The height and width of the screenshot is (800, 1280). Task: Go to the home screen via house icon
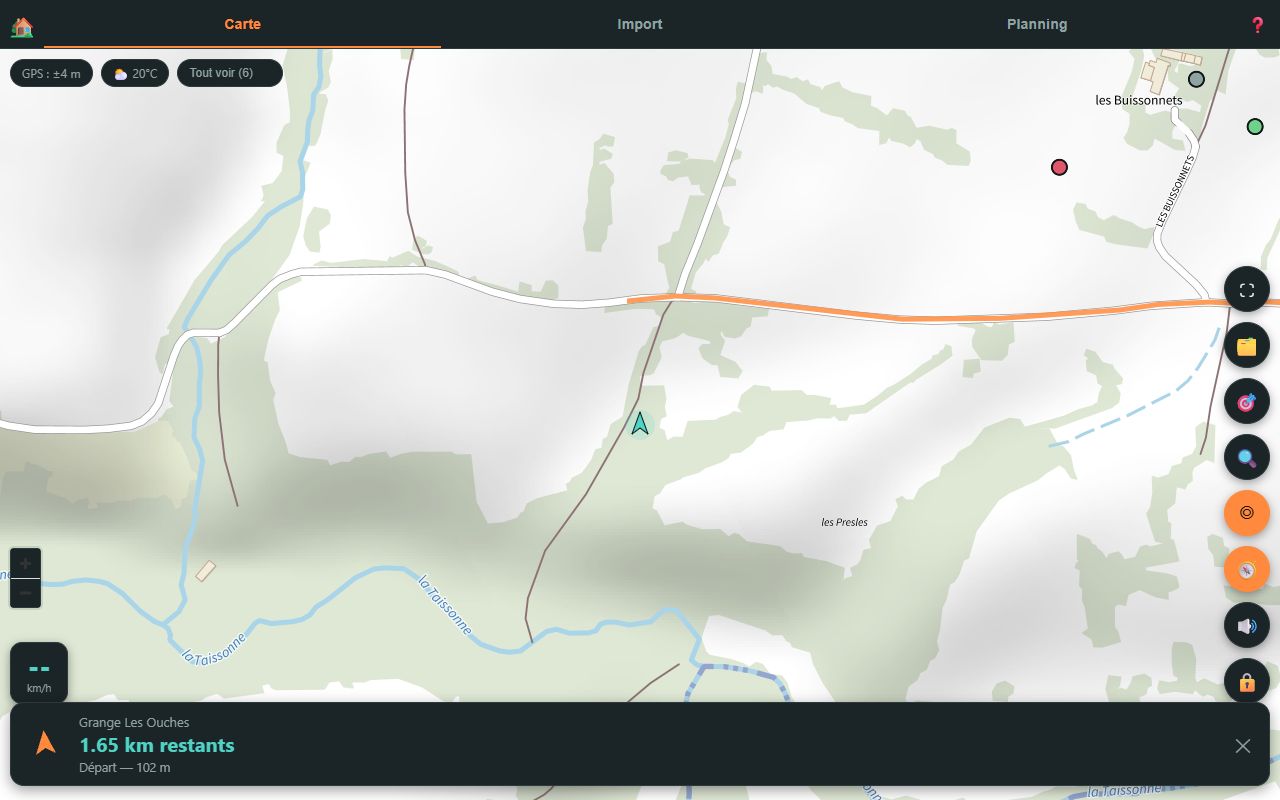(22, 26)
